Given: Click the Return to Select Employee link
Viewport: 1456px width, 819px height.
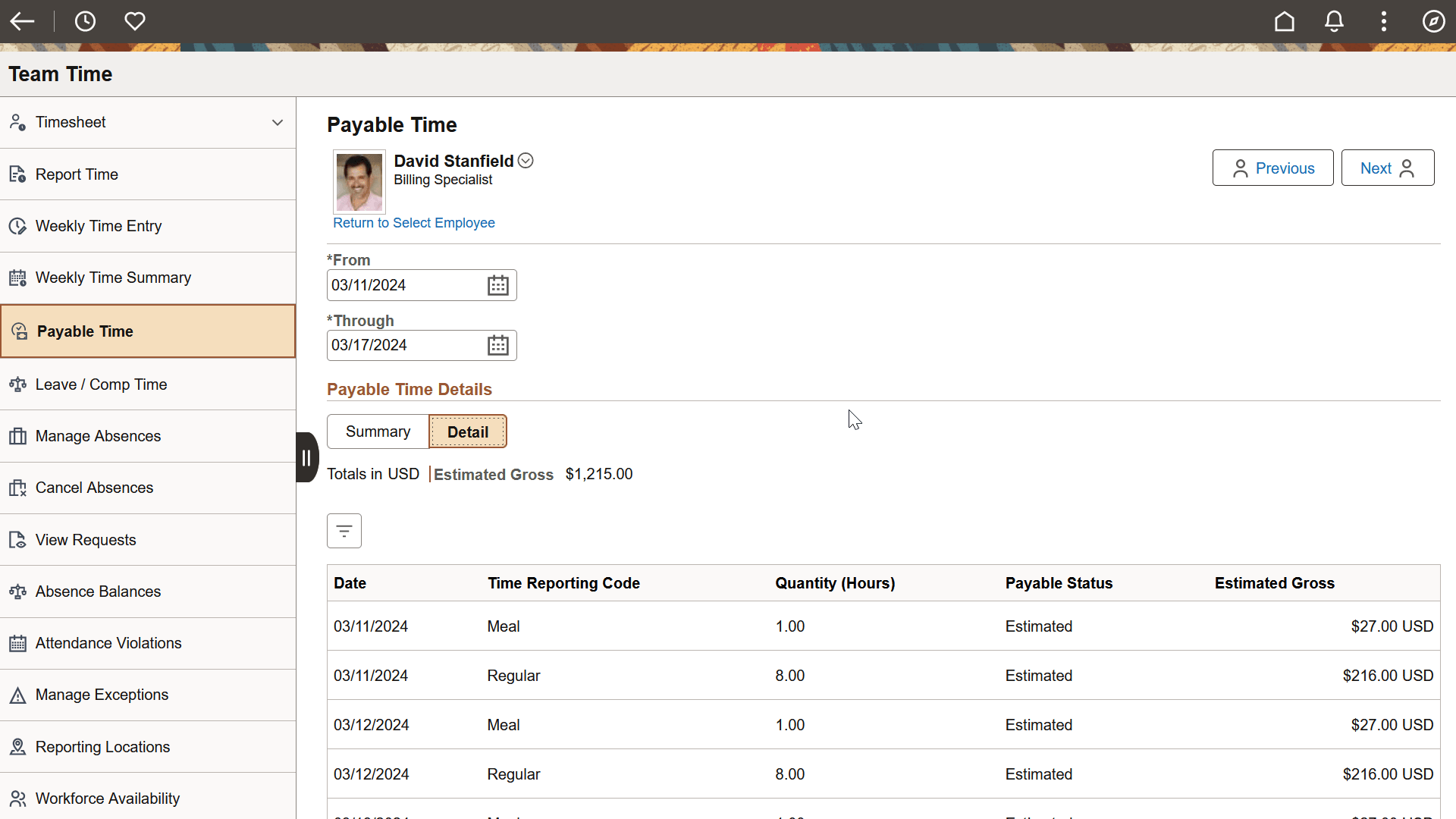Looking at the screenshot, I should (414, 222).
